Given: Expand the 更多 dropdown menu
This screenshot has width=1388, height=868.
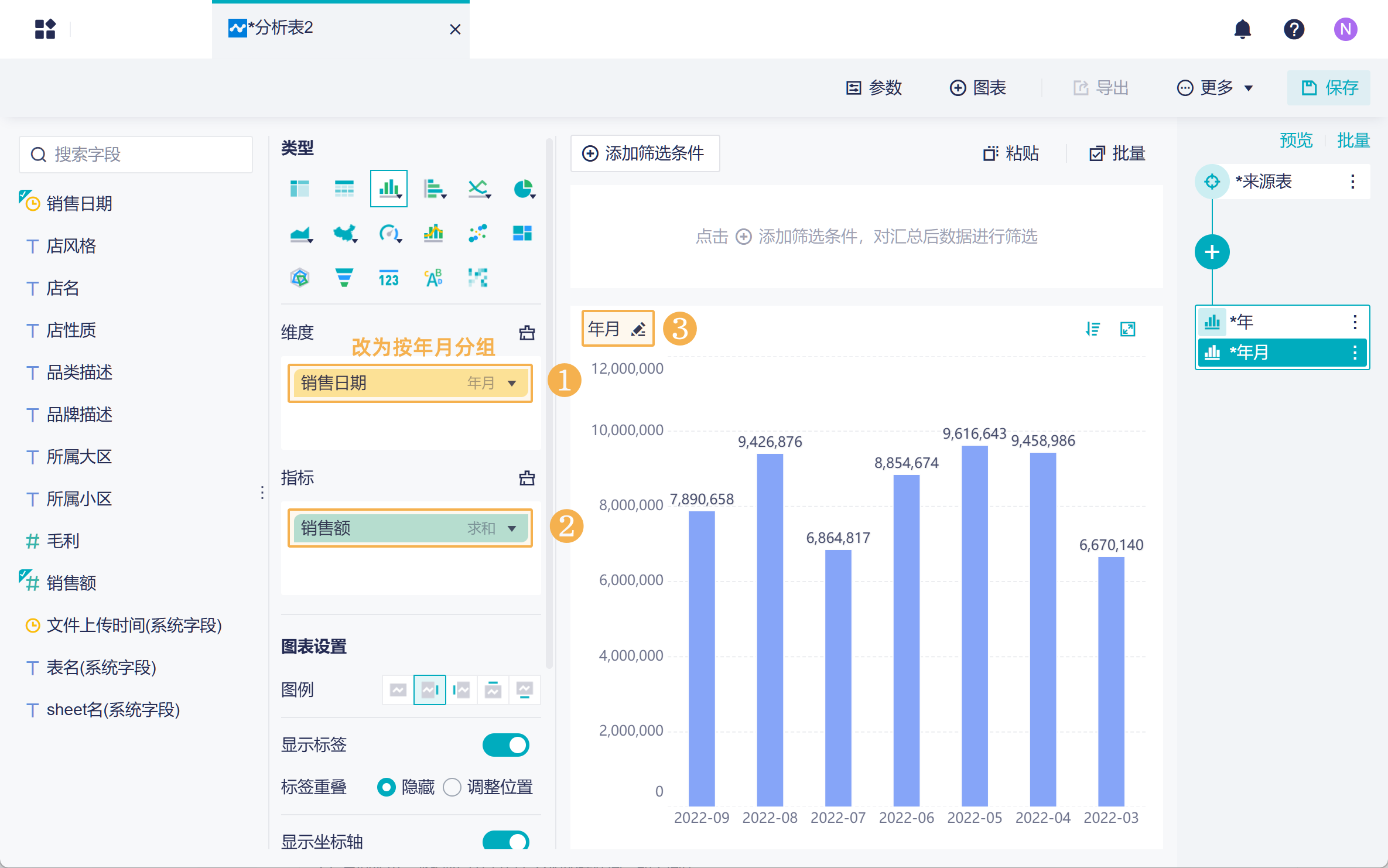Looking at the screenshot, I should coord(1215,88).
